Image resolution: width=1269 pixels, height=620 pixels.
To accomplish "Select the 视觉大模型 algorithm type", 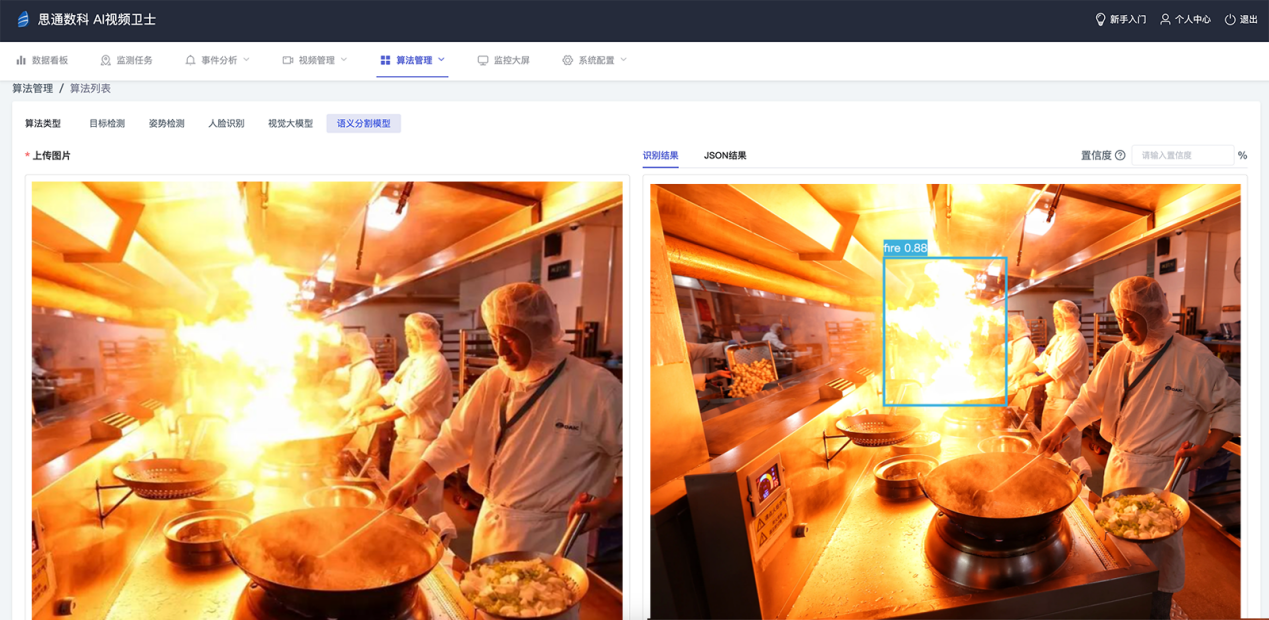I will coord(290,124).
